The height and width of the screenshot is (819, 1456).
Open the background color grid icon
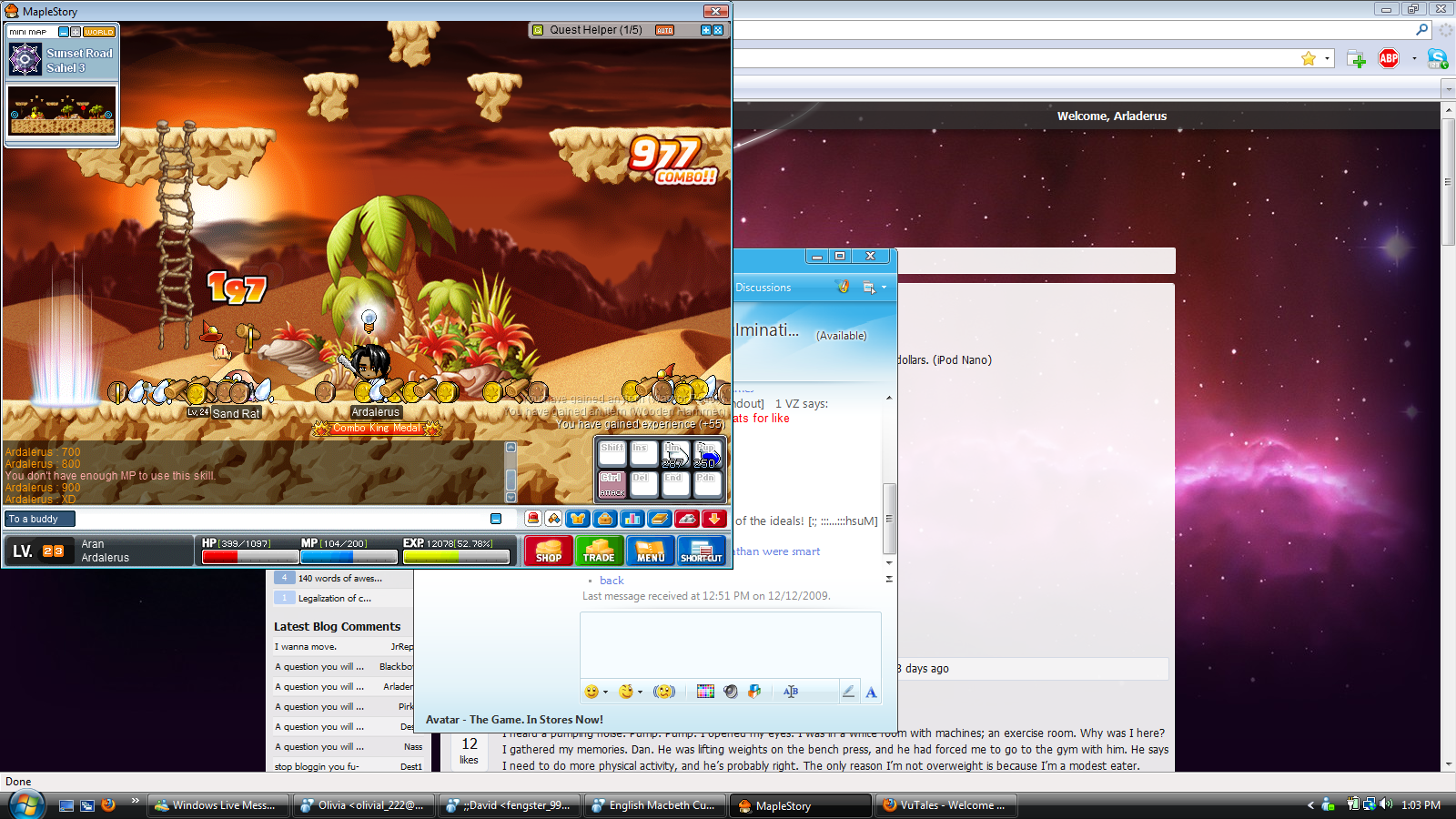tap(705, 692)
